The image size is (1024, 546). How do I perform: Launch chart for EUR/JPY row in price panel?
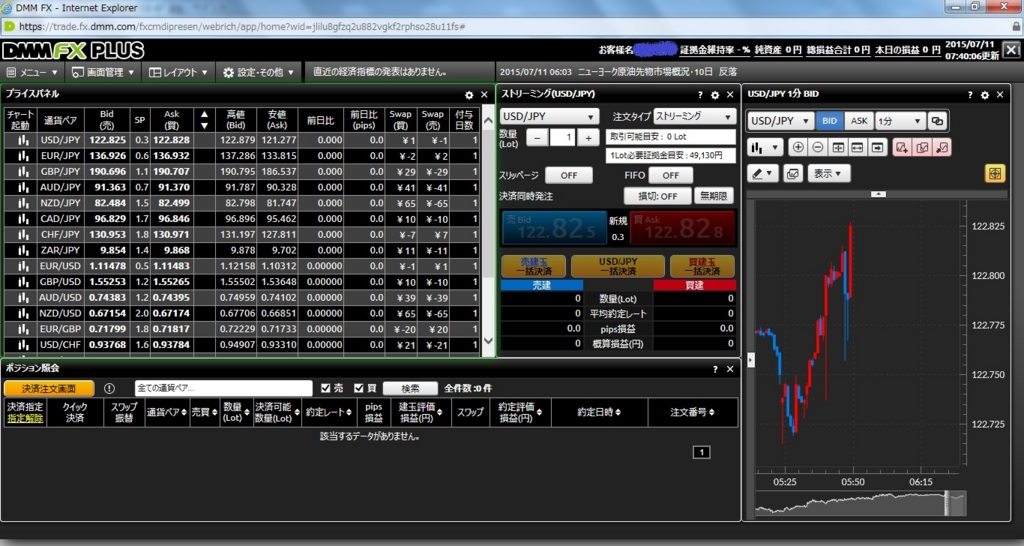tap(23, 155)
